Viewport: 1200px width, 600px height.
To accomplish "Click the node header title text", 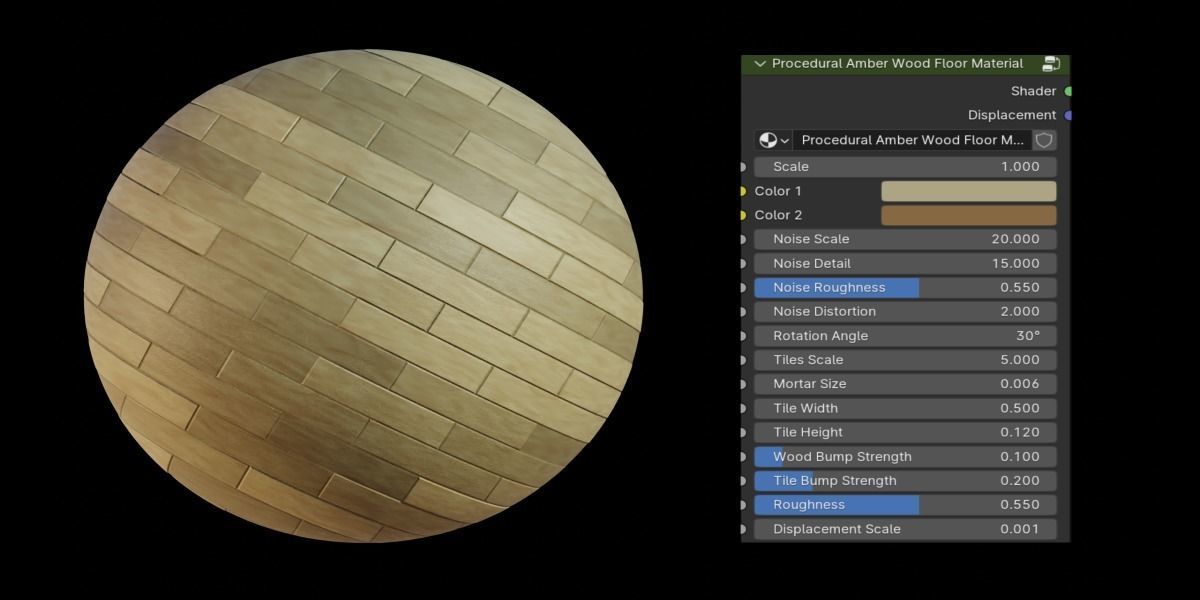I will tap(897, 64).
